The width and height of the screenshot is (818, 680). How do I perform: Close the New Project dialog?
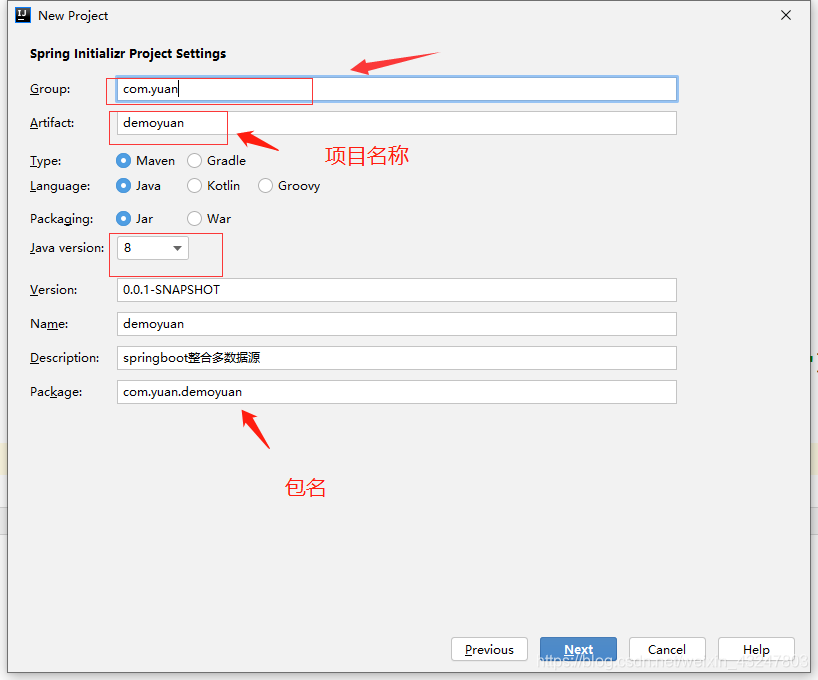[x=786, y=15]
